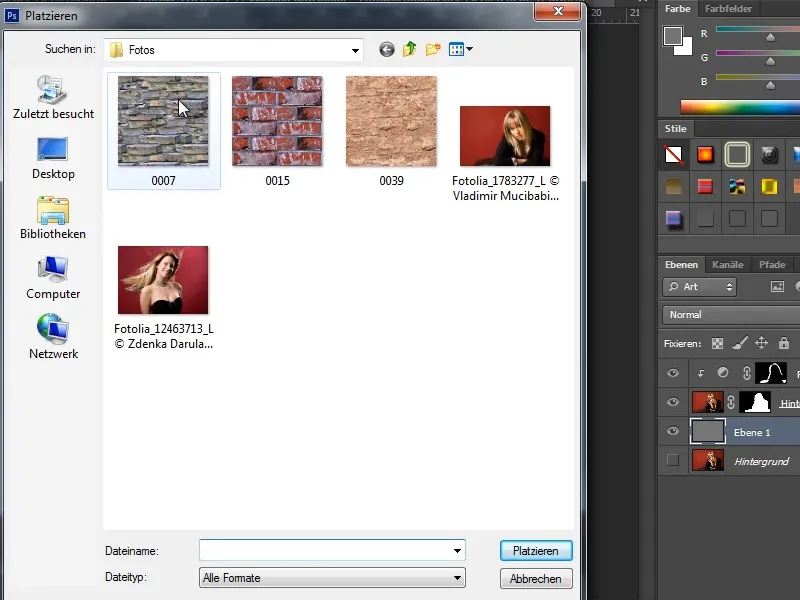Open Netzwerk location
This screenshot has height=600, width=800.
[x=53, y=338]
